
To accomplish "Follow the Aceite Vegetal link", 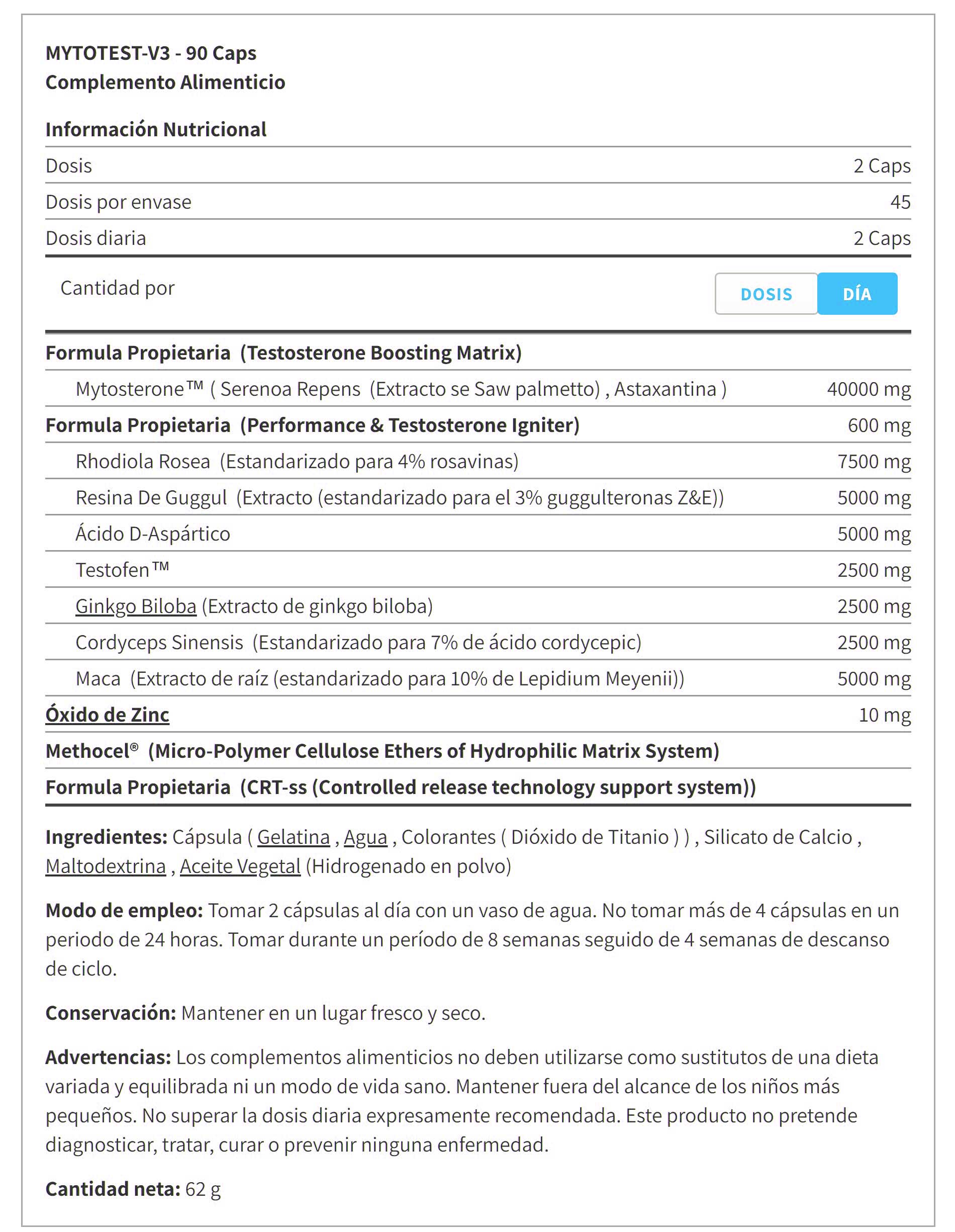I will point(240,866).
